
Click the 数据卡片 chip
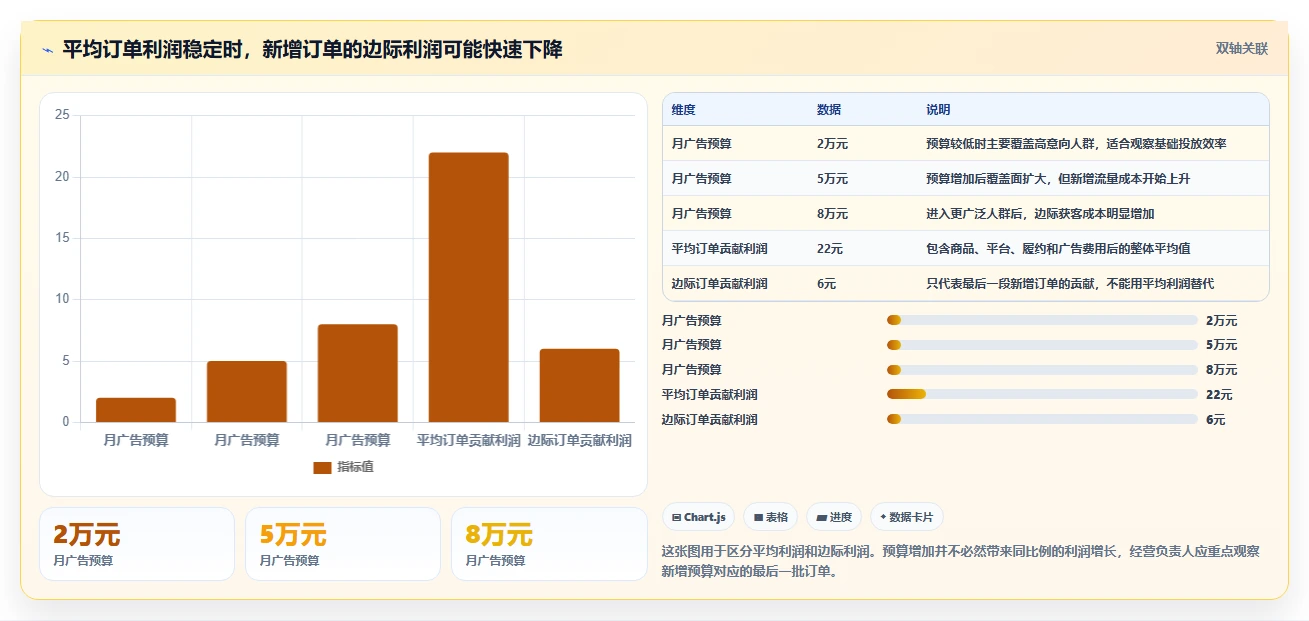pyautogui.click(x=907, y=517)
